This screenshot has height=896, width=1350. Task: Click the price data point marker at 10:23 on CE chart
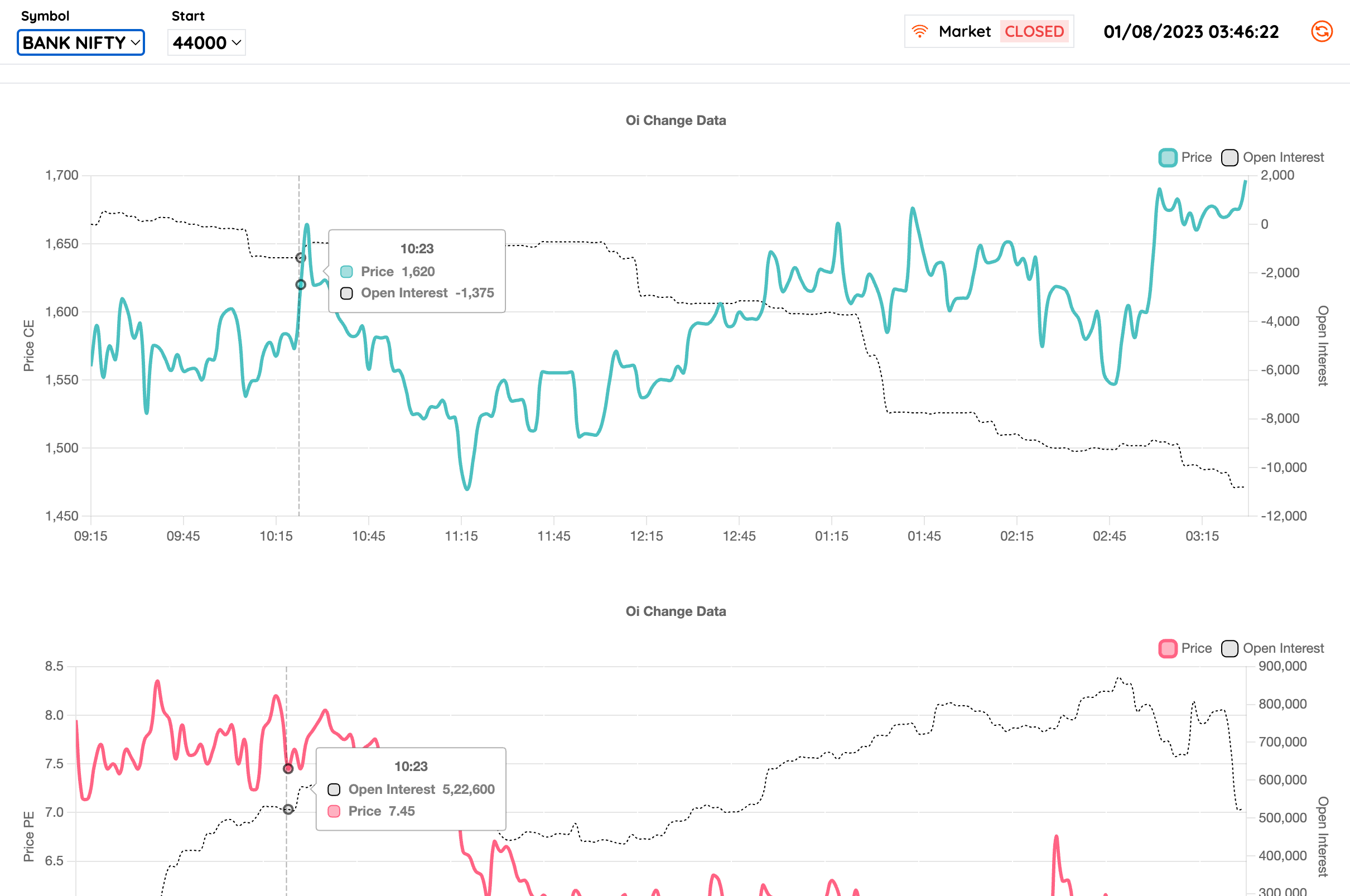coord(301,285)
